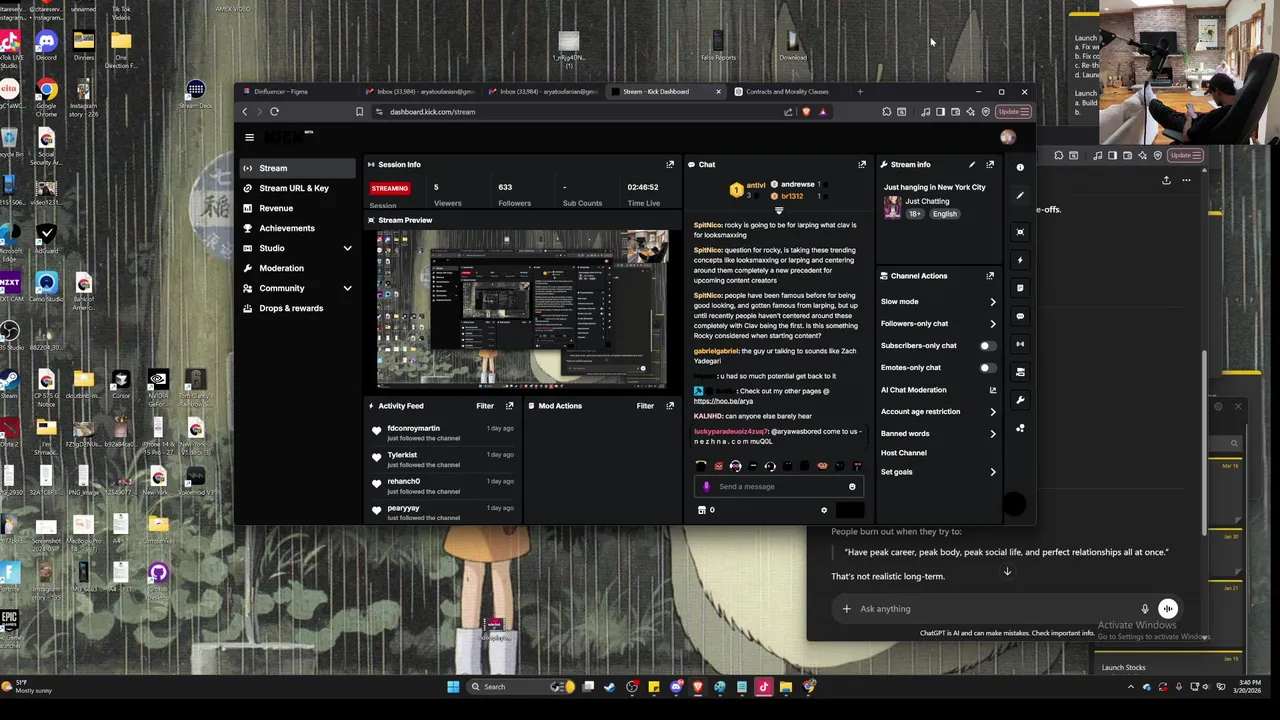This screenshot has width=1280, height=720.
Task: Open the profile avatar in Kick header
Action: [1008, 137]
